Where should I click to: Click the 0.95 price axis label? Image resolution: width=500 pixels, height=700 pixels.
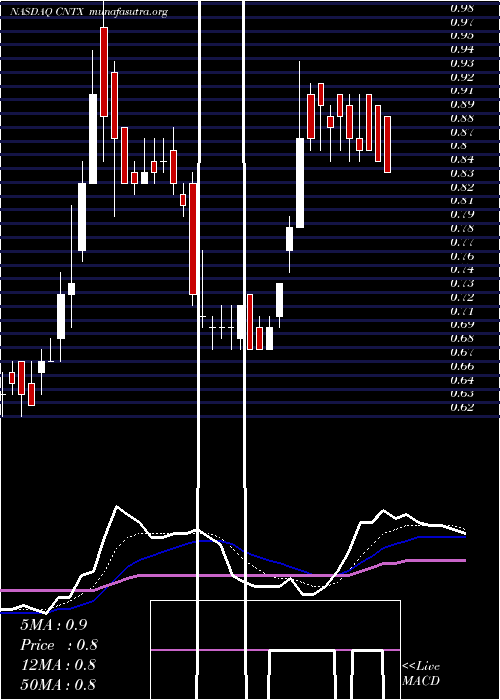[462, 35]
